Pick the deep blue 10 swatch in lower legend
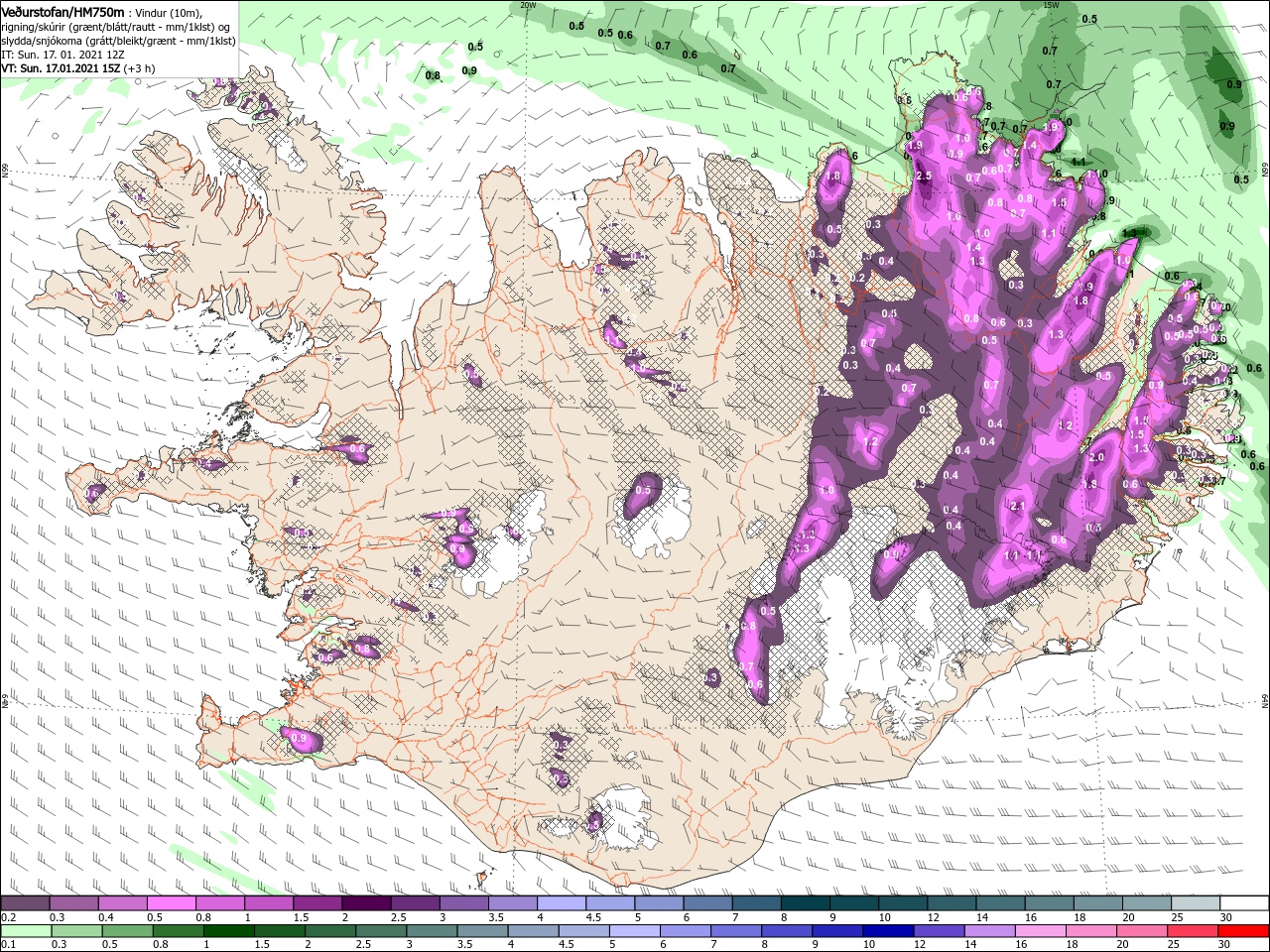Screen dimensions: 1270x952 pyautogui.click(x=888, y=930)
